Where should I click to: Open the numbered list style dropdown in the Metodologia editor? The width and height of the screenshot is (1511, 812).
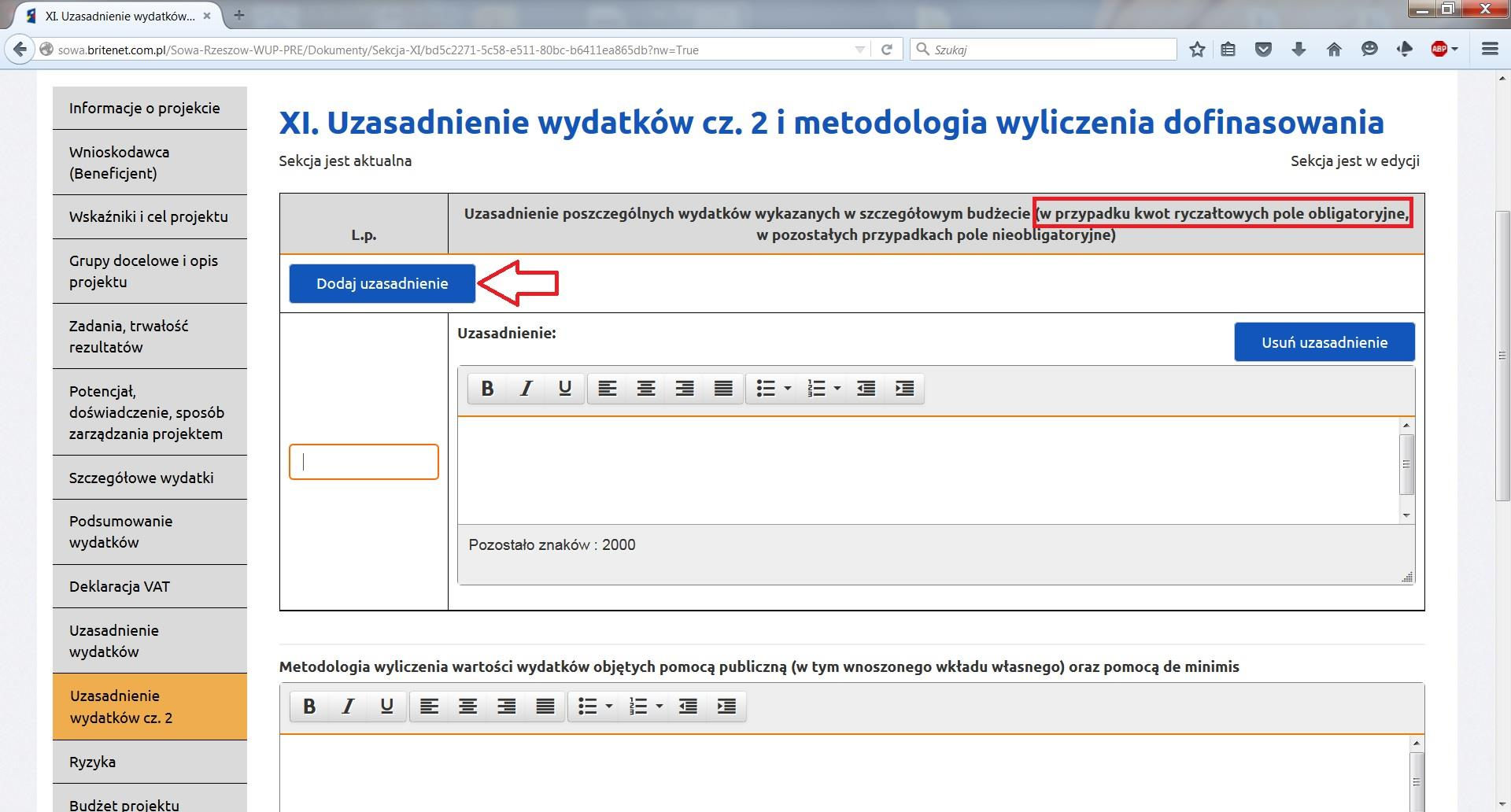(659, 706)
